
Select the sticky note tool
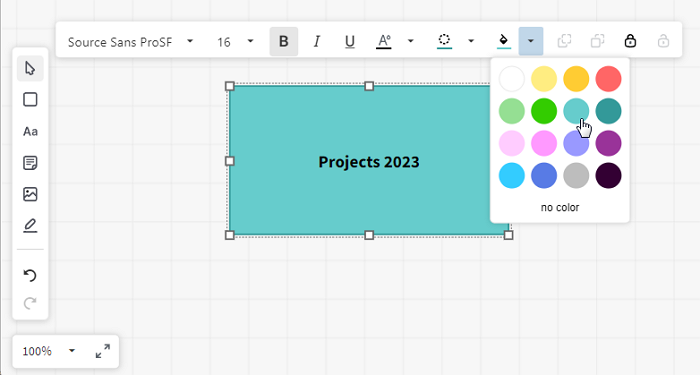pos(30,162)
